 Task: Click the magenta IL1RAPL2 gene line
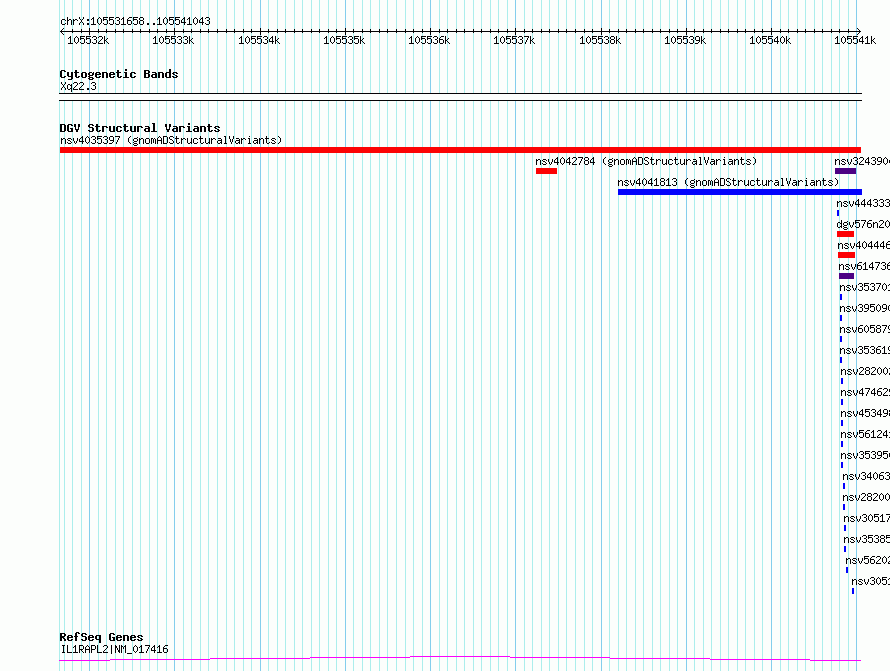tap(460, 659)
